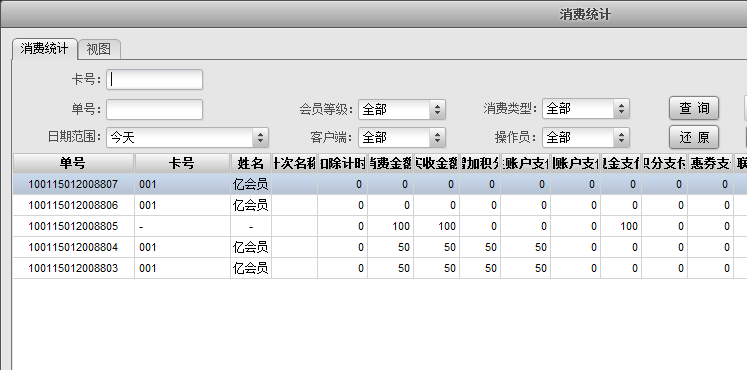Viewport: 747px width, 370px height.
Task: Select order row 100115012008806
Action: click(379, 205)
